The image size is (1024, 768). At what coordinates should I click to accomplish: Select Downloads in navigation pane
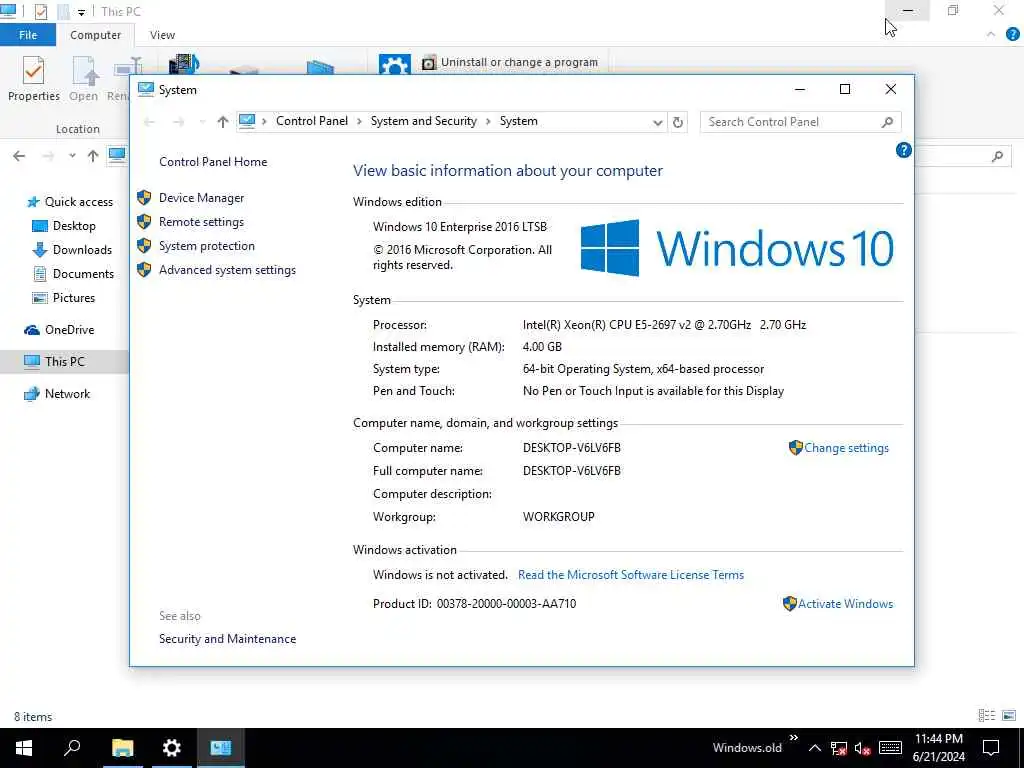click(72, 250)
